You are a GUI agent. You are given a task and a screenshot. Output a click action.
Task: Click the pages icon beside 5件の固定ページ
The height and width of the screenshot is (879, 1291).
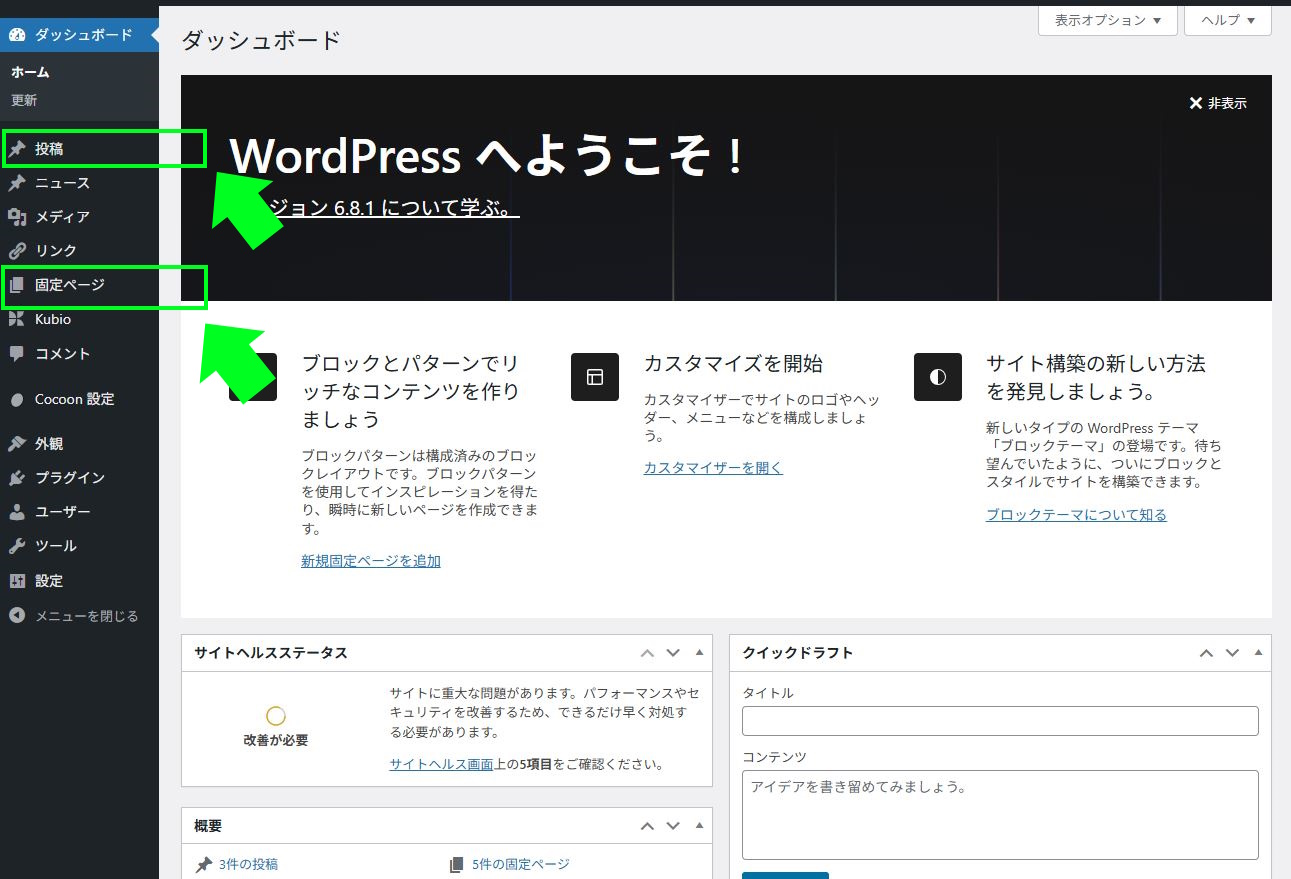457,865
